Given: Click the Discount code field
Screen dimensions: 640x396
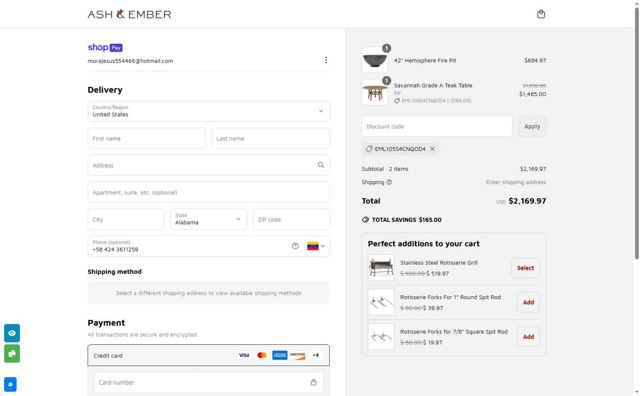Looking at the screenshot, I should [x=437, y=127].
